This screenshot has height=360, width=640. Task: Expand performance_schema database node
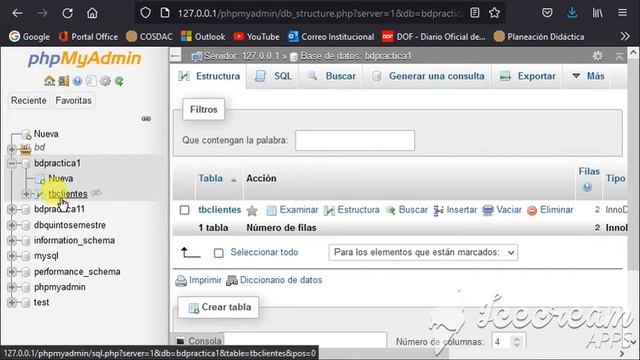point(12,271)
